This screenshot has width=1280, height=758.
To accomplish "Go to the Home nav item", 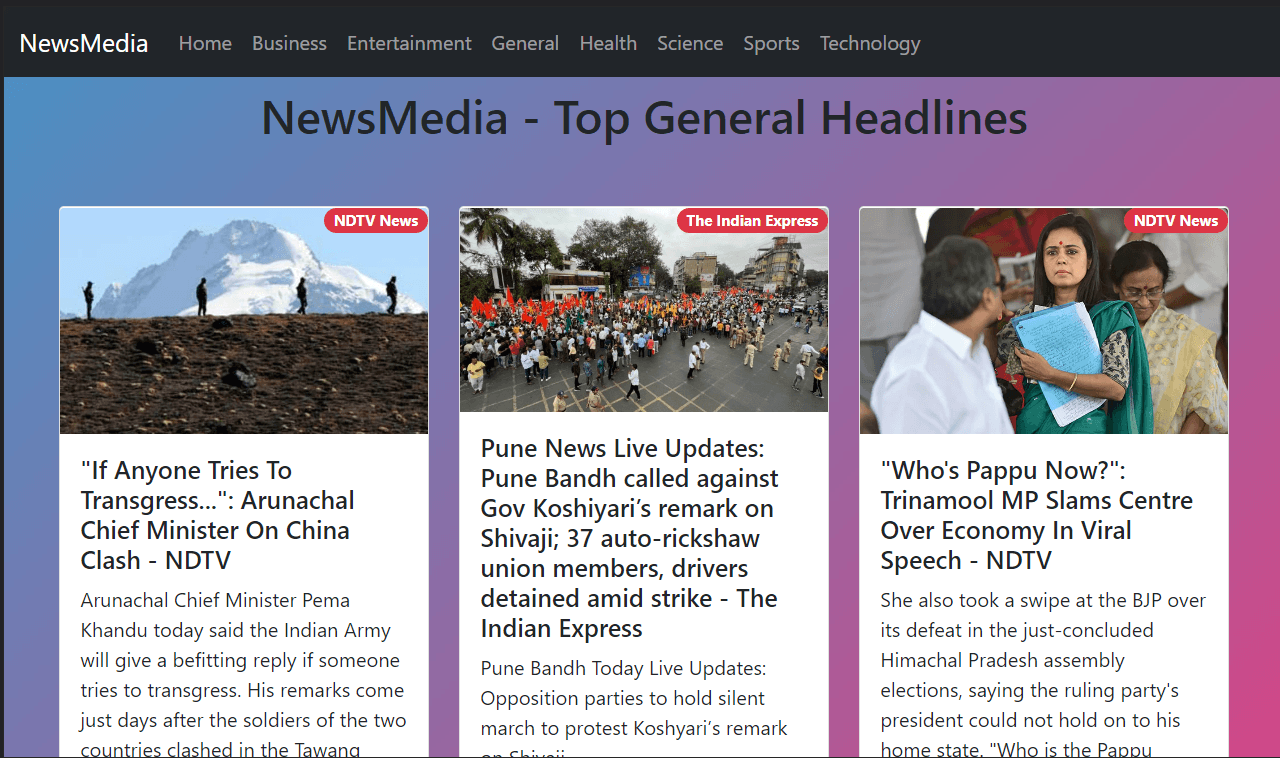I will point(205,43).
